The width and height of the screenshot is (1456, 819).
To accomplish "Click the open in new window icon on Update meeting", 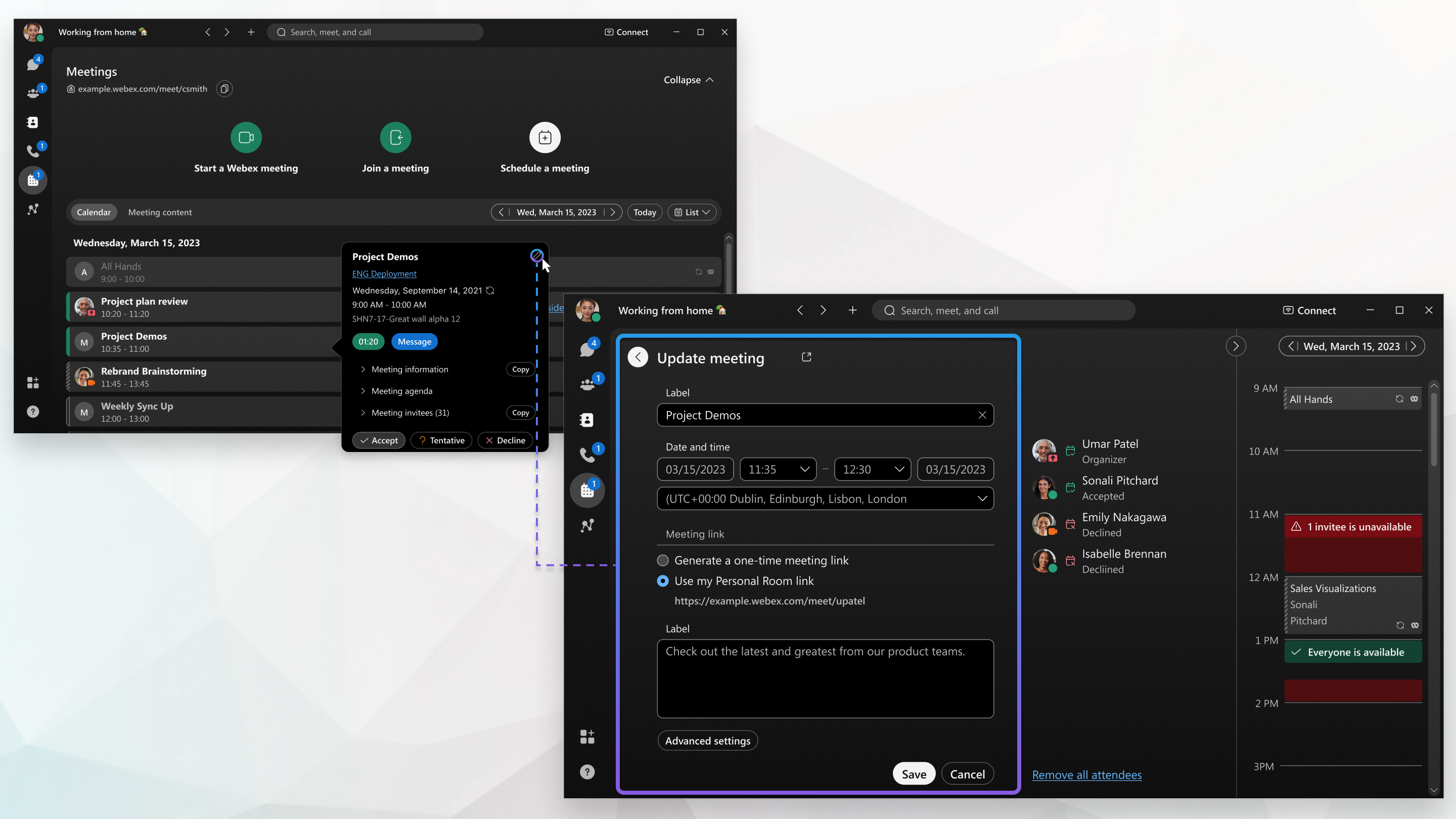I will click(807, 357).
